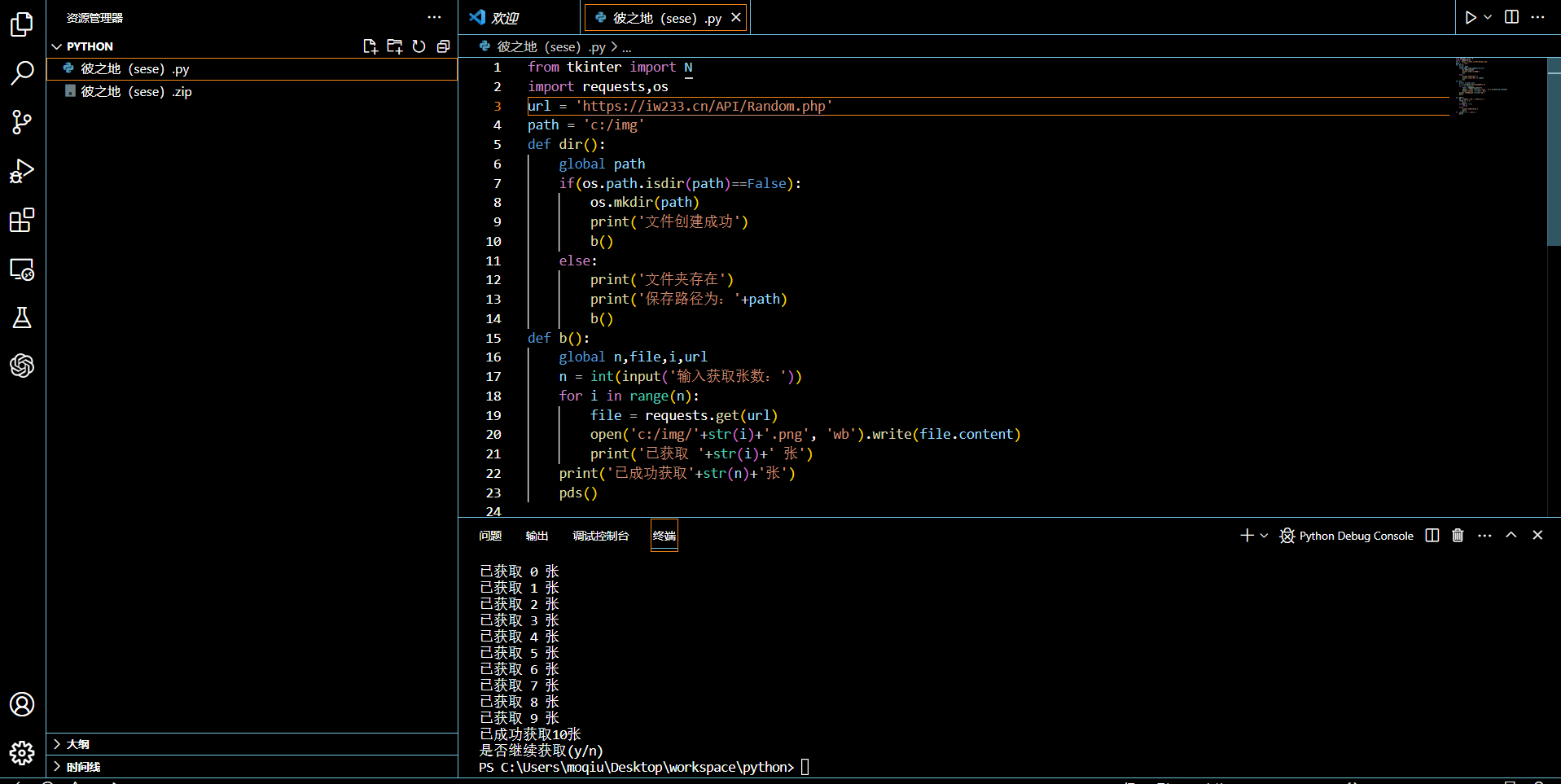Split the terminal panel
This screenshot has width=1561, height=784.
click(1432, 536)
